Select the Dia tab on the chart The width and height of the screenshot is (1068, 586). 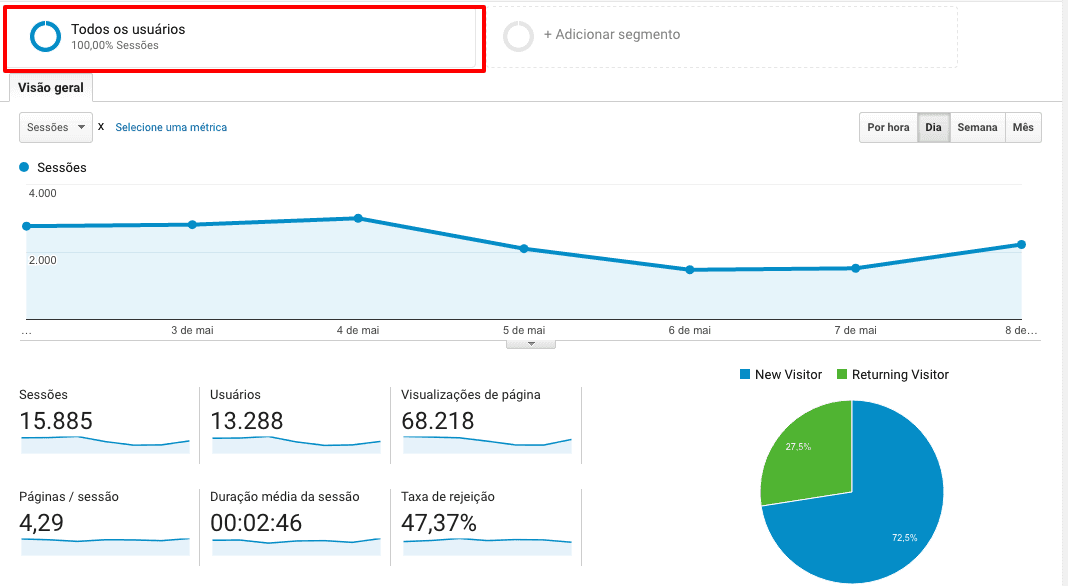coord(933,127)
